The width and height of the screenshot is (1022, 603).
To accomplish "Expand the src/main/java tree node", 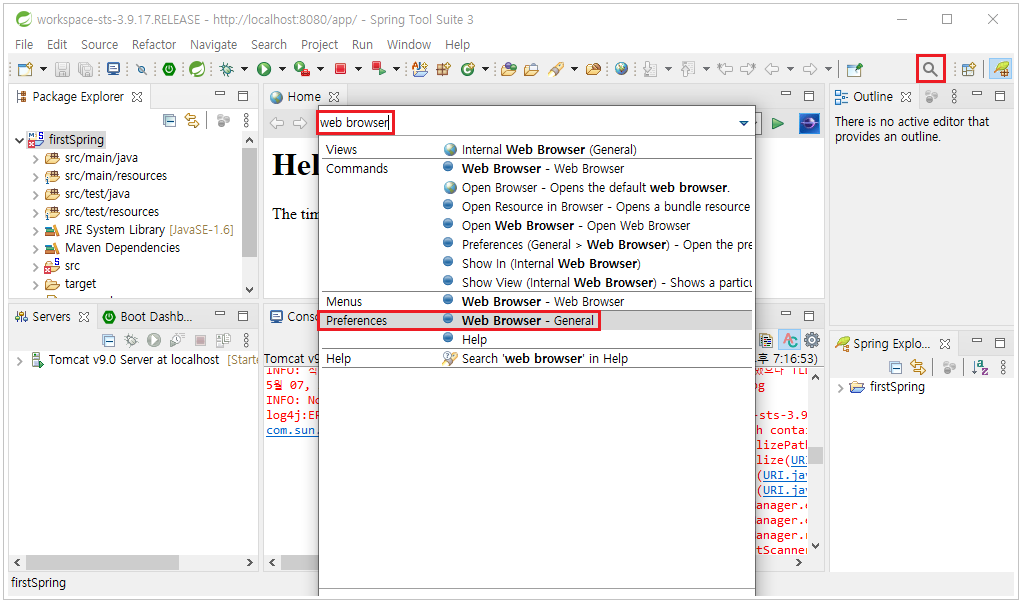I will tap(35, 158).
